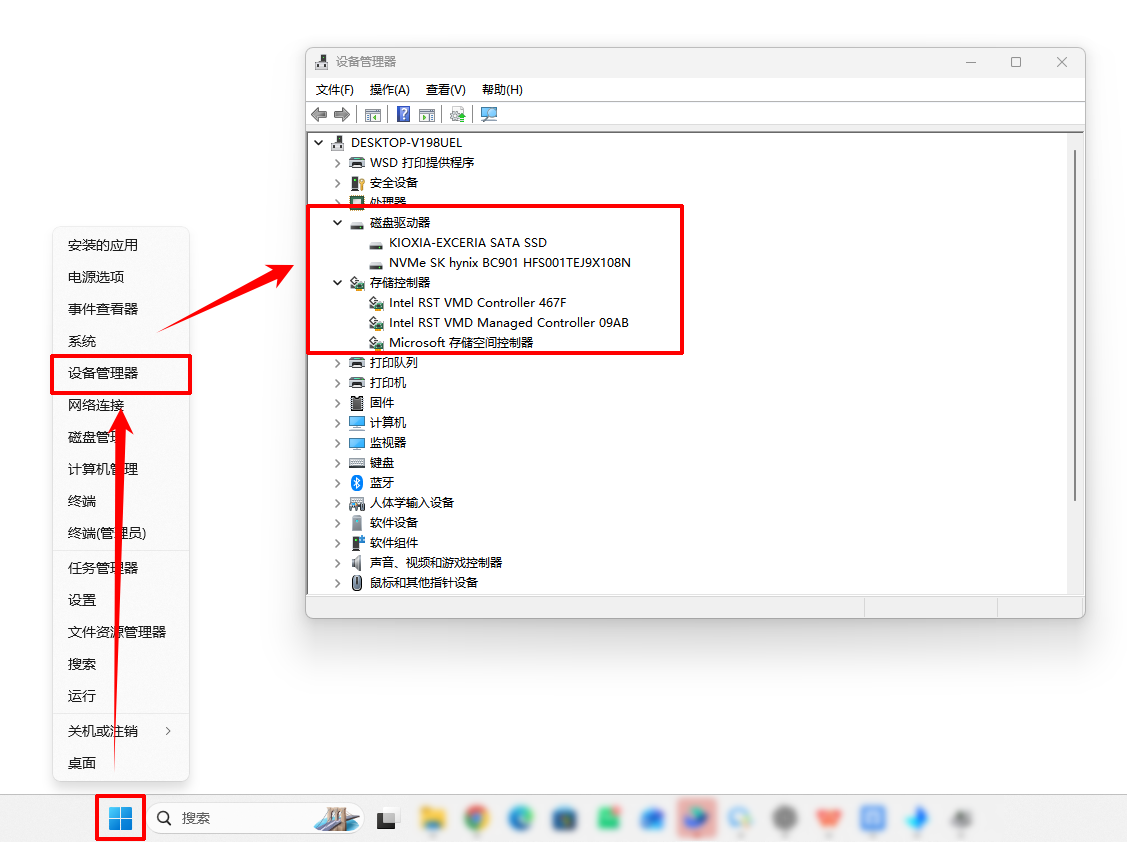Screen dimensions: 1127x842
Task: Expand the 软件组件 node
Action: 337,543
